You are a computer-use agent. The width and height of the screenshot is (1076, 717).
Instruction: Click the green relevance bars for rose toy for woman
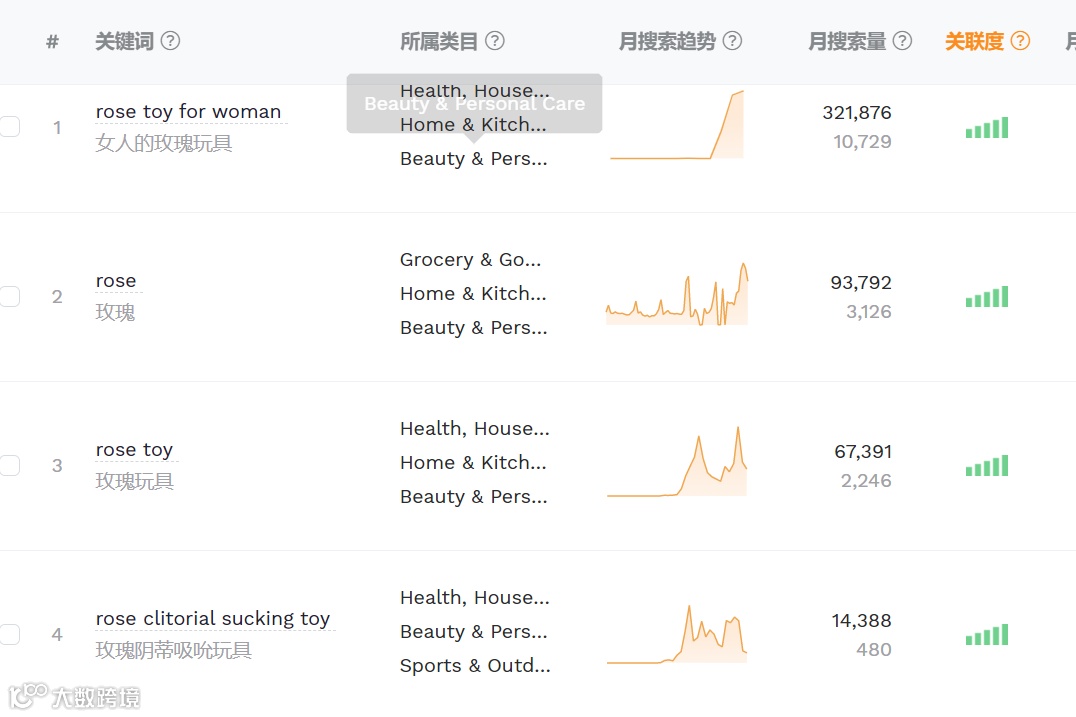click(986, 127)
